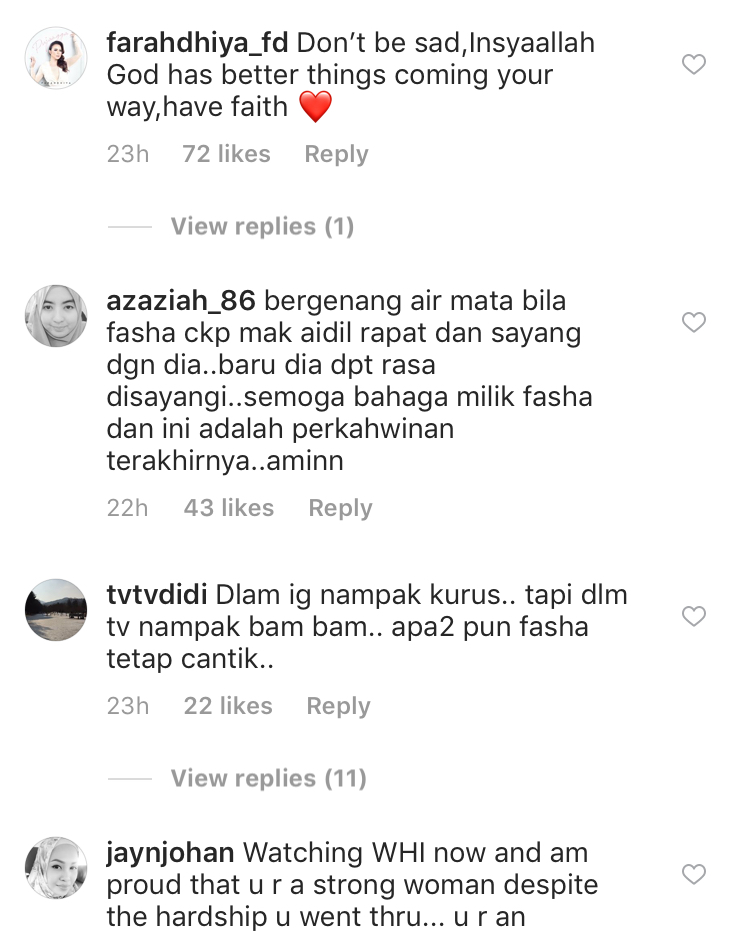750x933 pixels.
Task: Like farahdhiya_fd's comment with heart icon
Action: pos(693,64)
